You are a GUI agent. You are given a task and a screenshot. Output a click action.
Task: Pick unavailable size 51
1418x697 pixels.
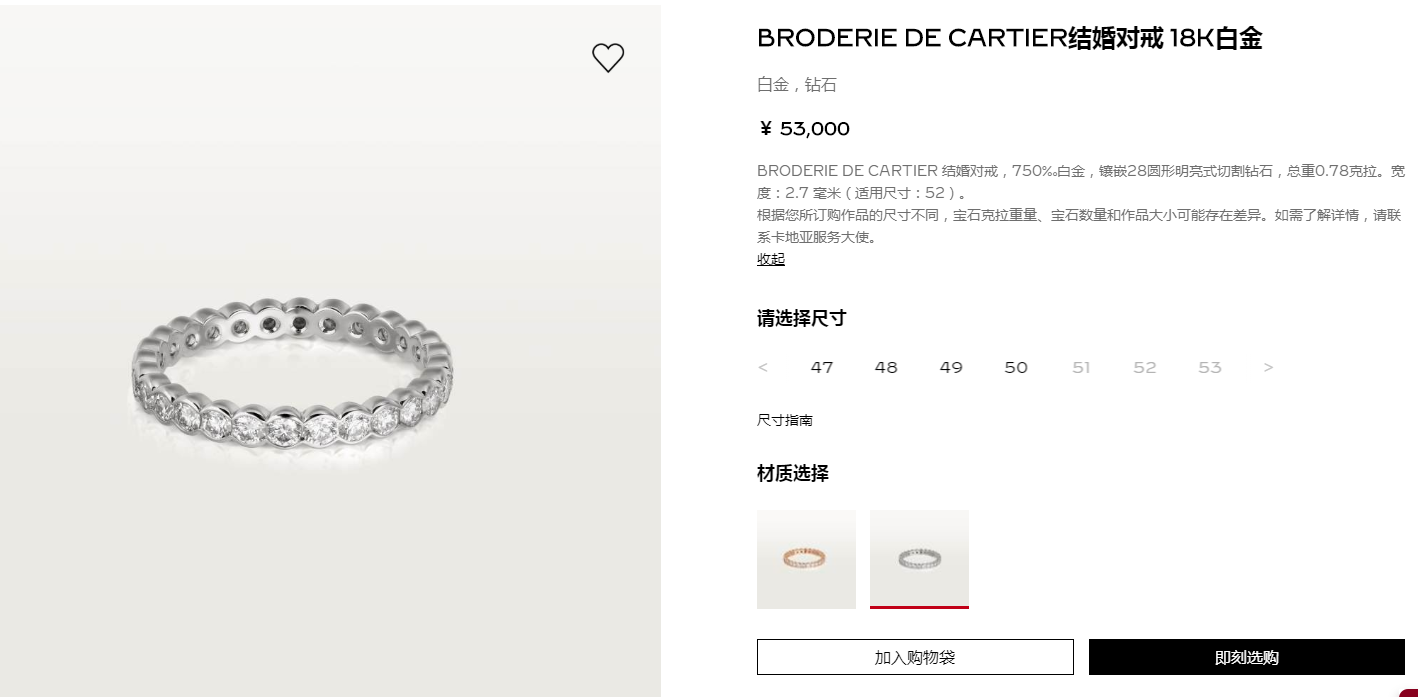1081,367
